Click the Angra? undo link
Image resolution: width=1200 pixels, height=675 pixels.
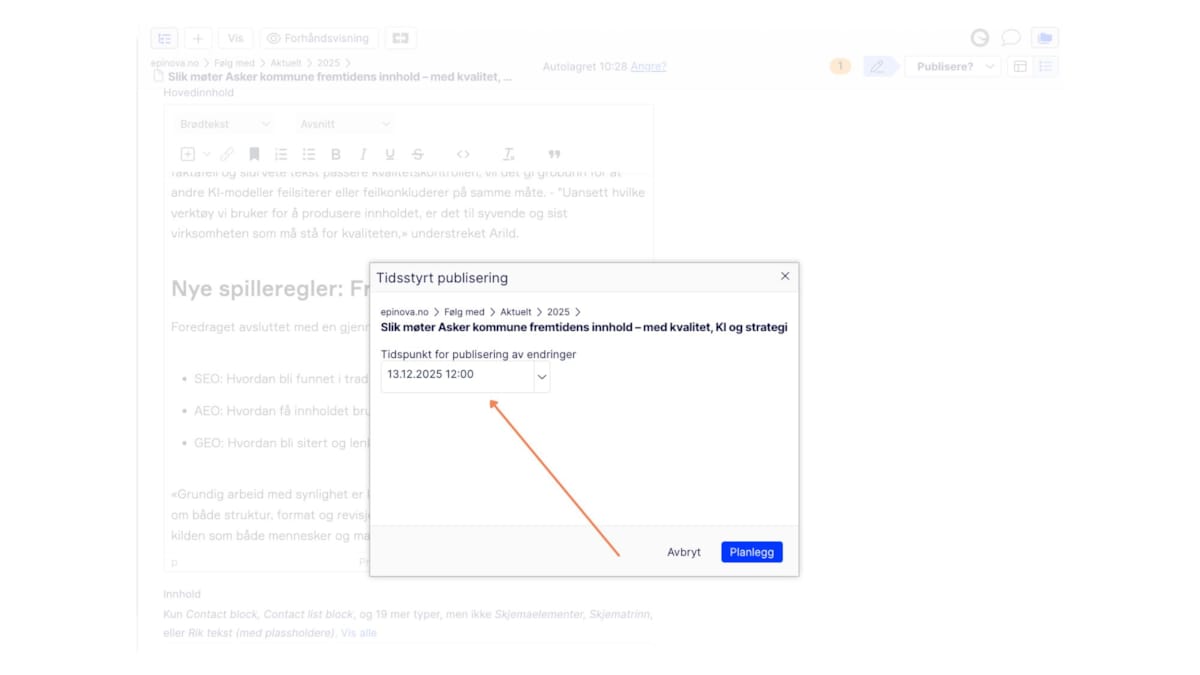click(648, 67)
